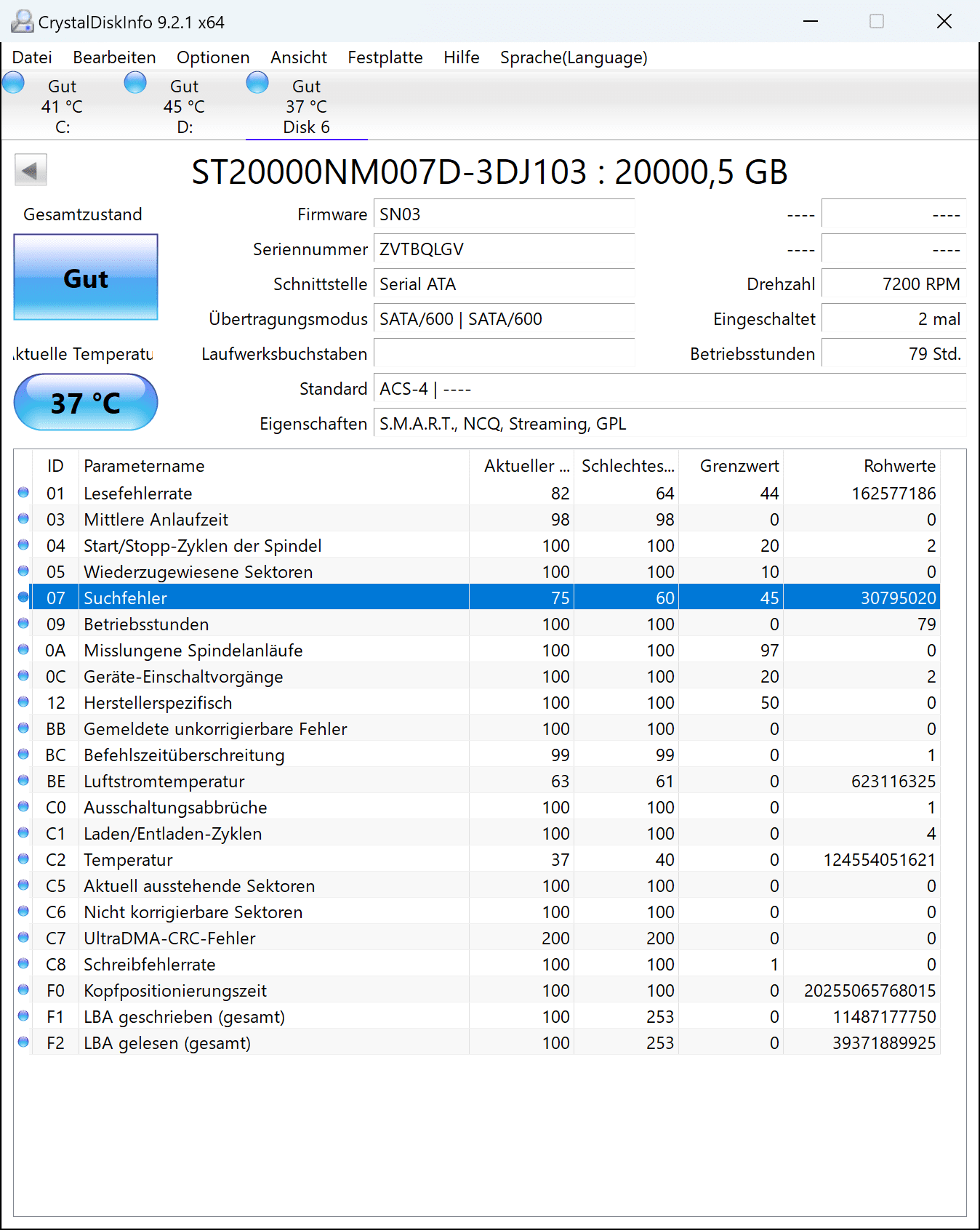Click the Aktueller column header
980x1230 pixels.
point(522,466)
